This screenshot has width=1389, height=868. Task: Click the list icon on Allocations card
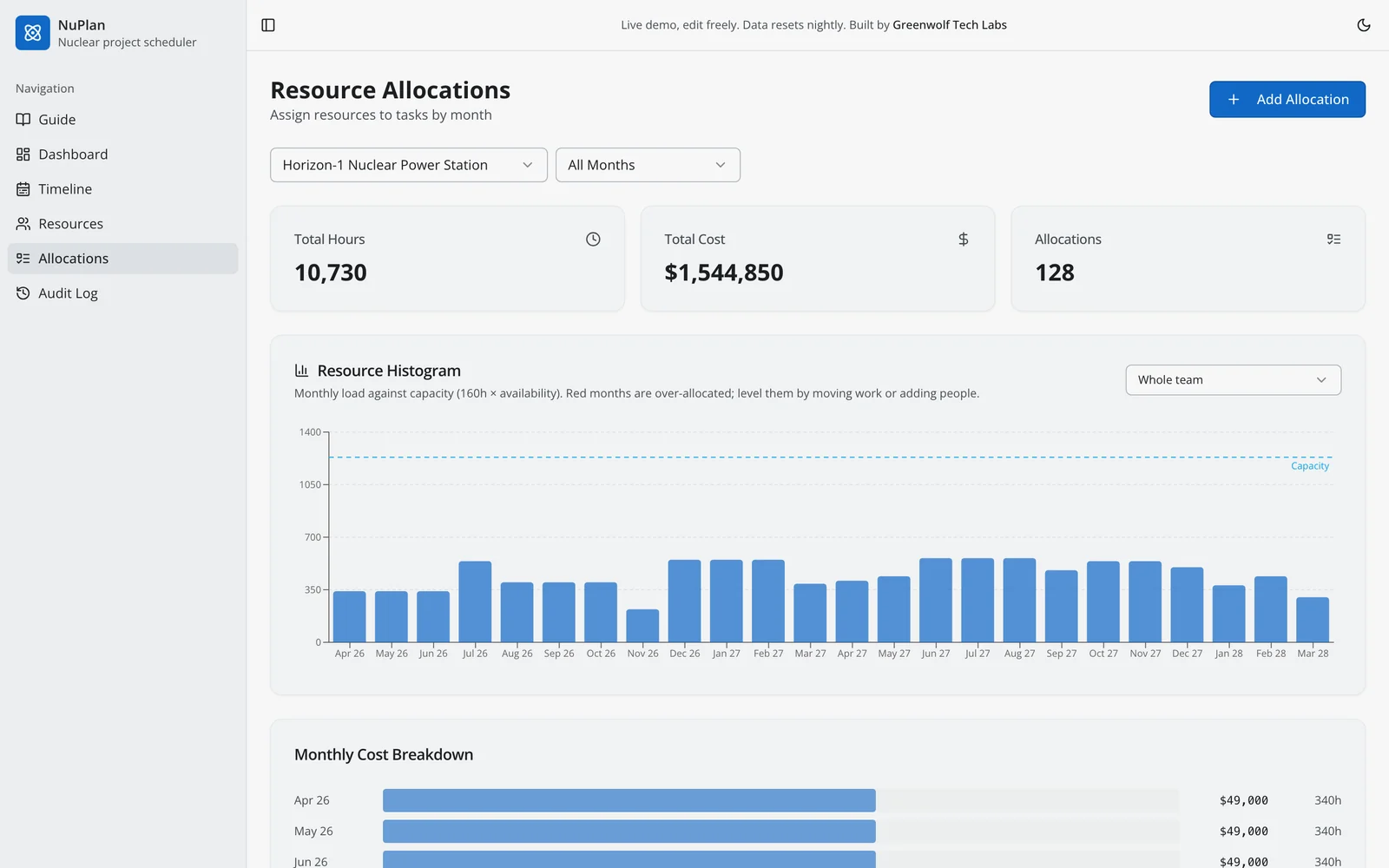1333,239
